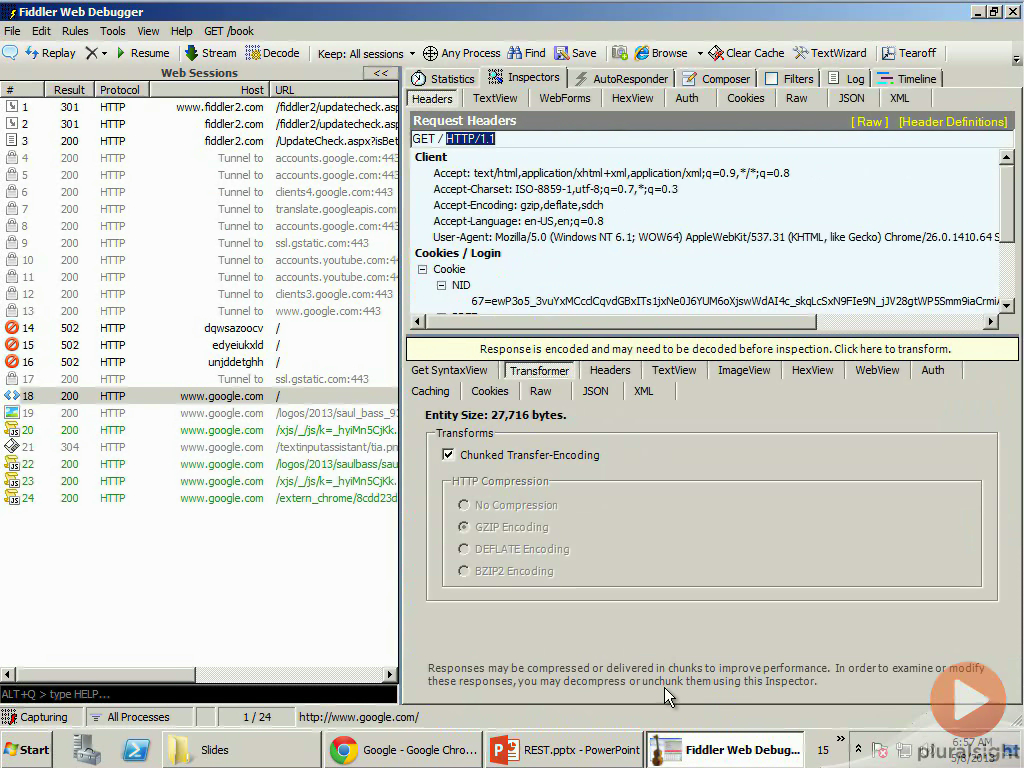
Task: Open the AutoResponder tab
Action: tap(622, 78)
